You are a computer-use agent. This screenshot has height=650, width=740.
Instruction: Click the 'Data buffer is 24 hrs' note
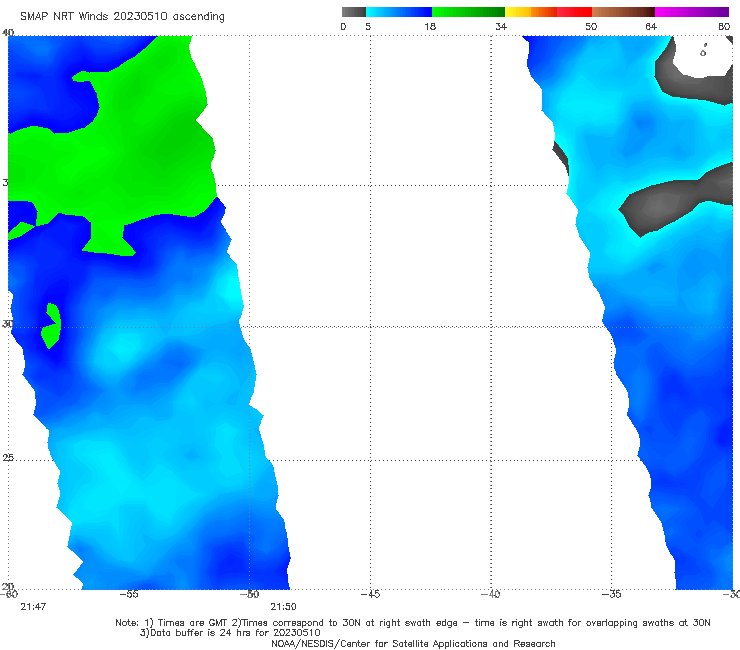click(230, 633)
